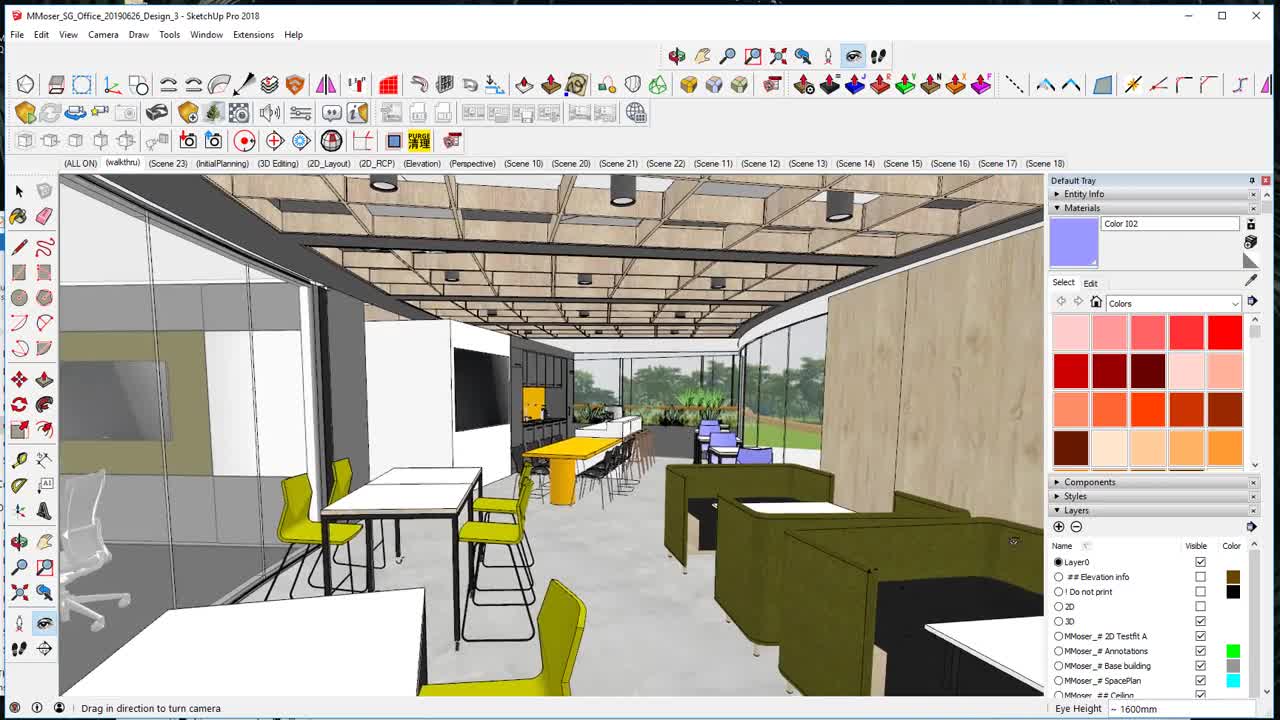Click the home in-model materials button

tap(1096, 302)
